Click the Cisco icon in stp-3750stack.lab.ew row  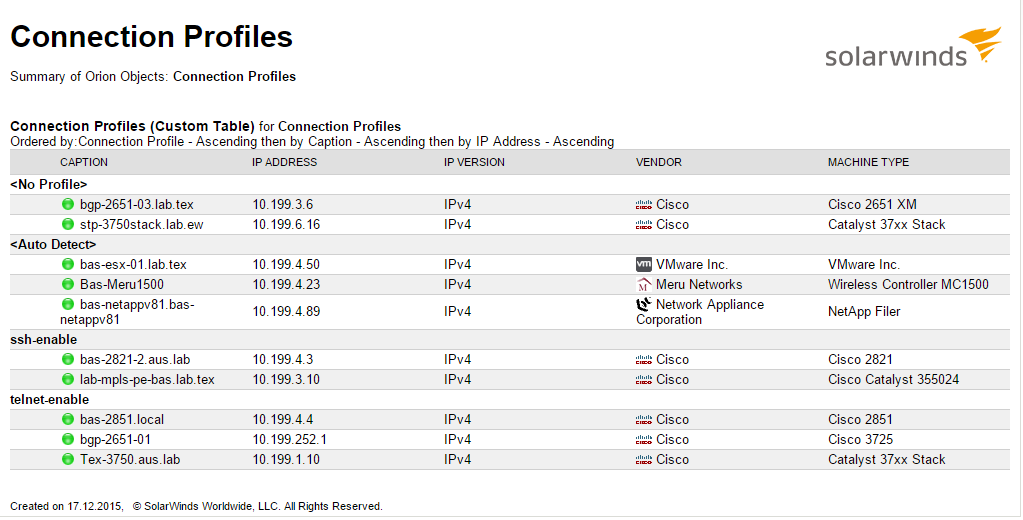pos(644,225)
